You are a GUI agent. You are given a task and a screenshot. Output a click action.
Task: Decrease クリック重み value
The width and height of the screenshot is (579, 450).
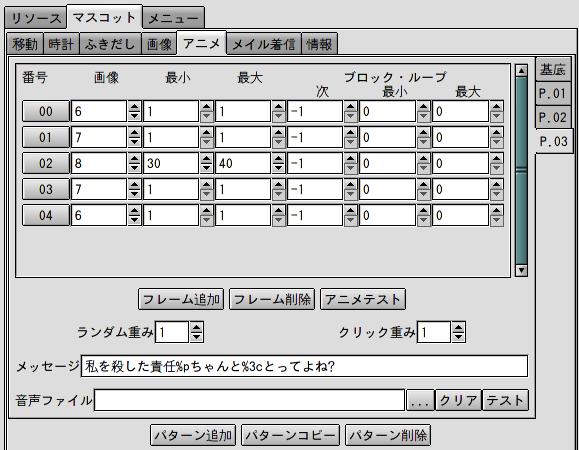coord(459,337)
